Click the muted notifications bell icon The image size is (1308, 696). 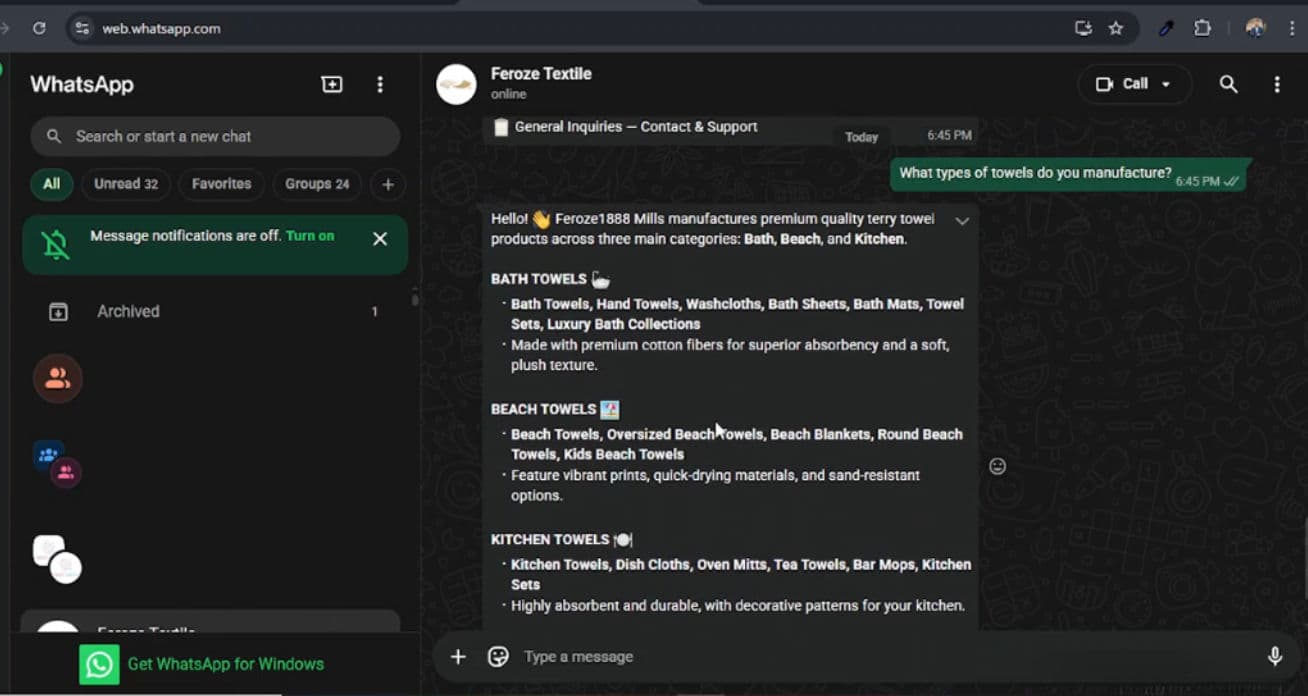(x=57, y=245)
